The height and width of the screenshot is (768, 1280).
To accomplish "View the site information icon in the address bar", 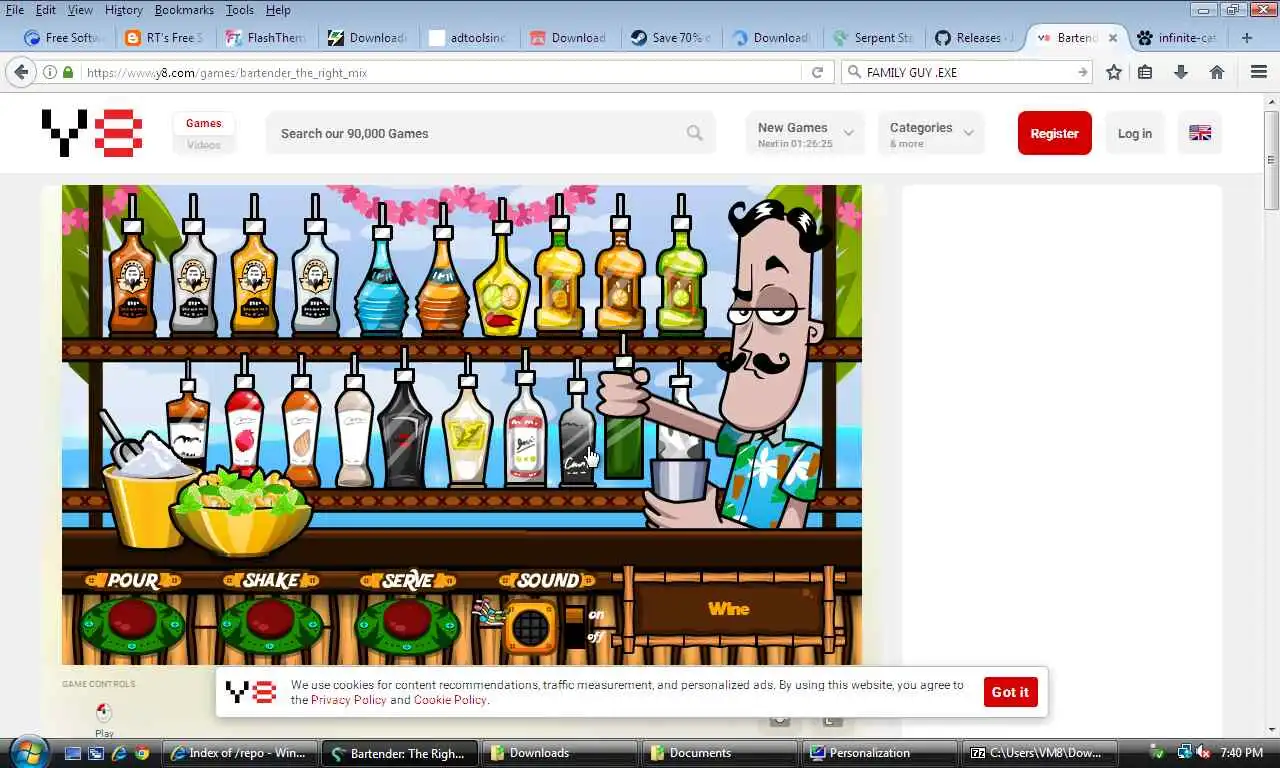I will pos(50,72).
